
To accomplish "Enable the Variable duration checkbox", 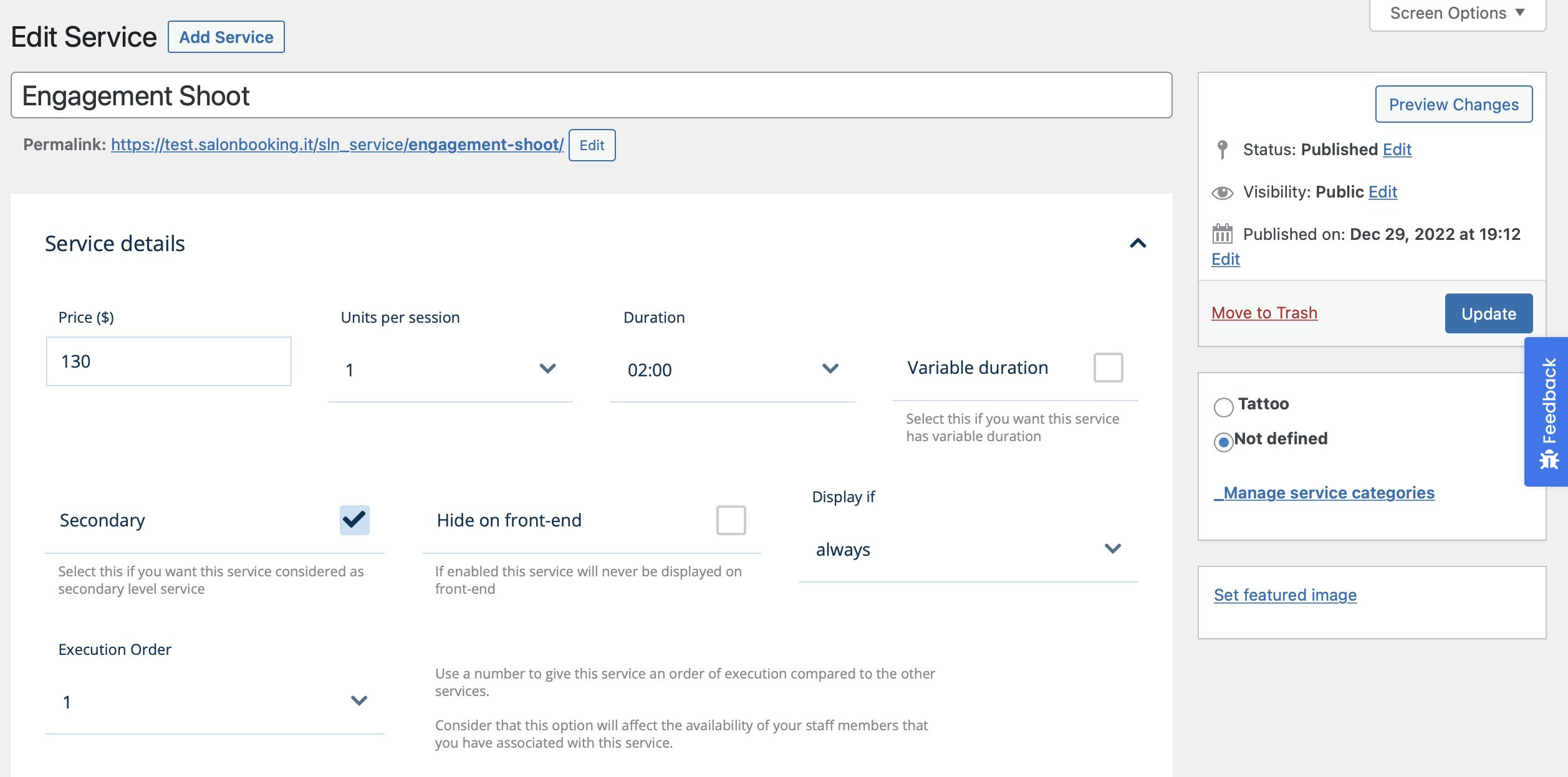I will pyautogui.click(x=1108, y=367).
